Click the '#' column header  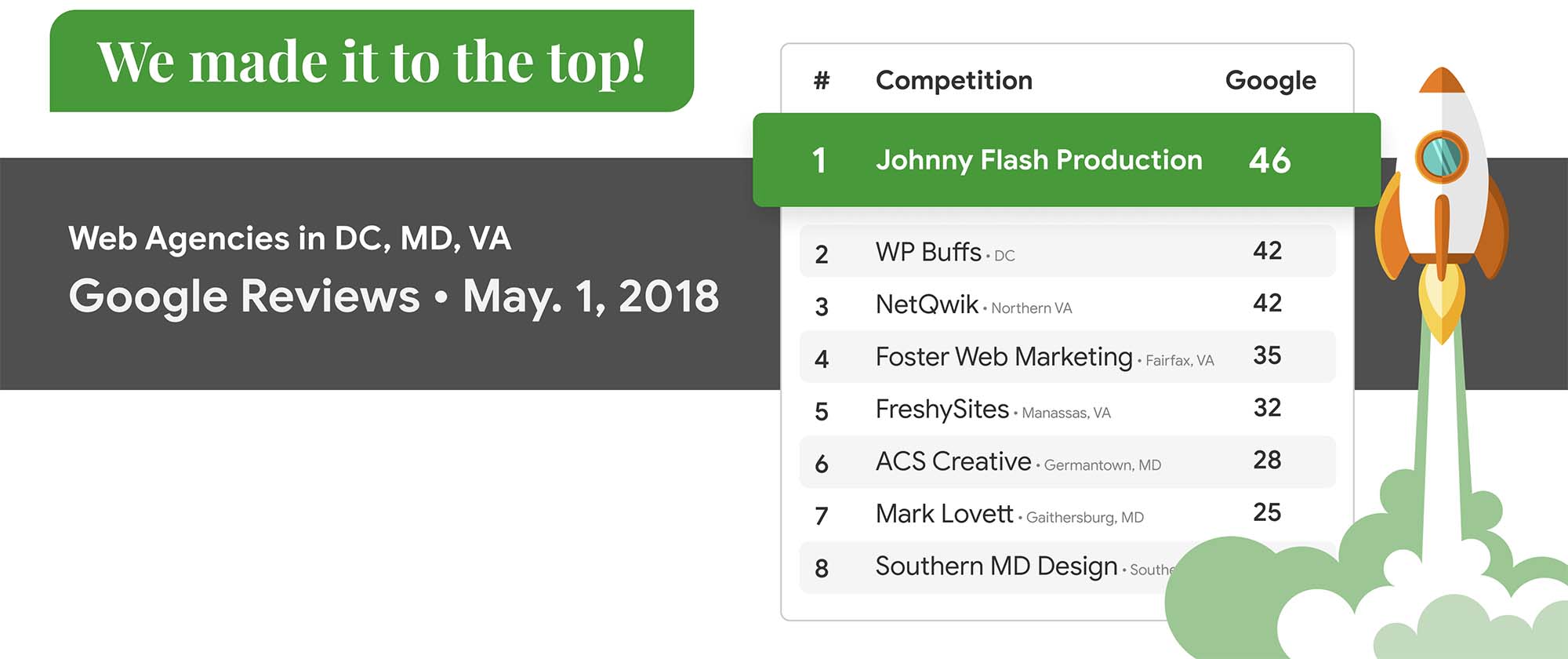tap(821, 80)
